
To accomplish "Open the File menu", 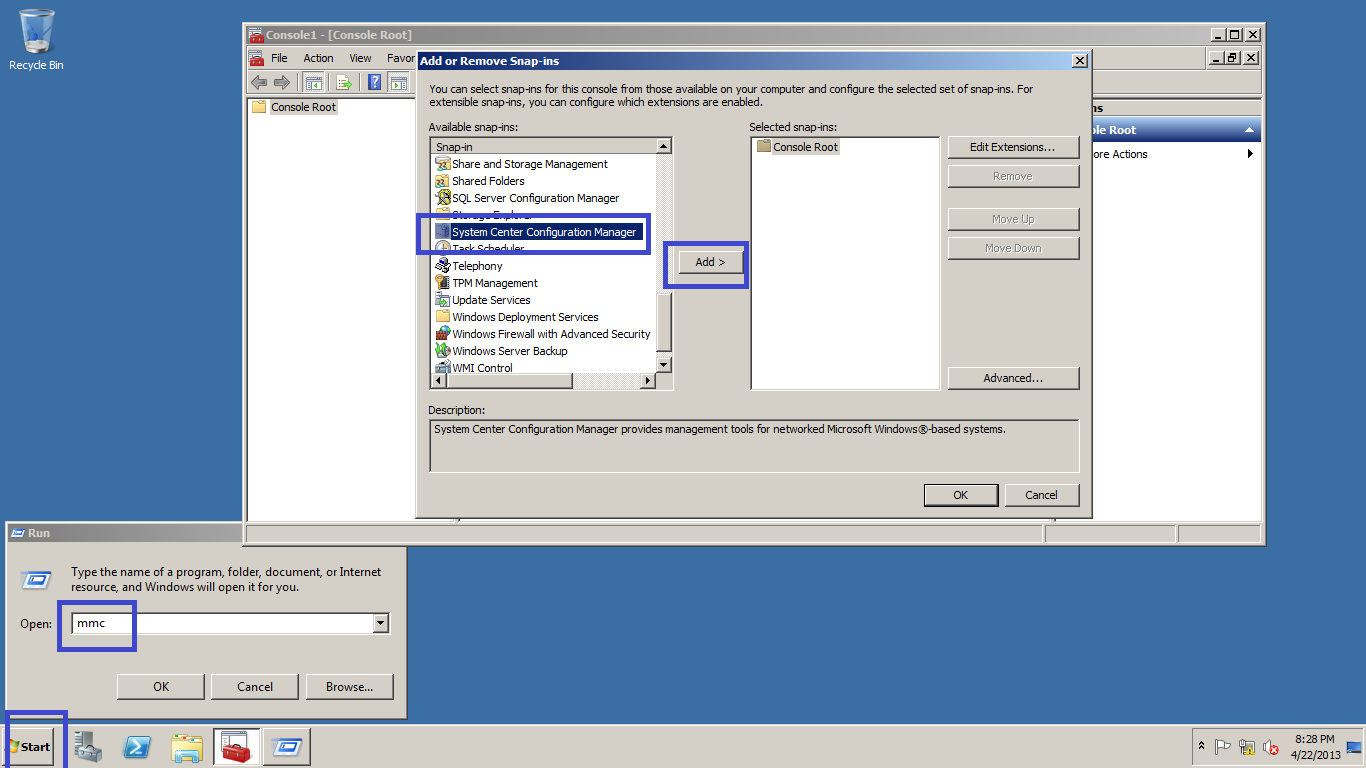I will click(279, 58).
